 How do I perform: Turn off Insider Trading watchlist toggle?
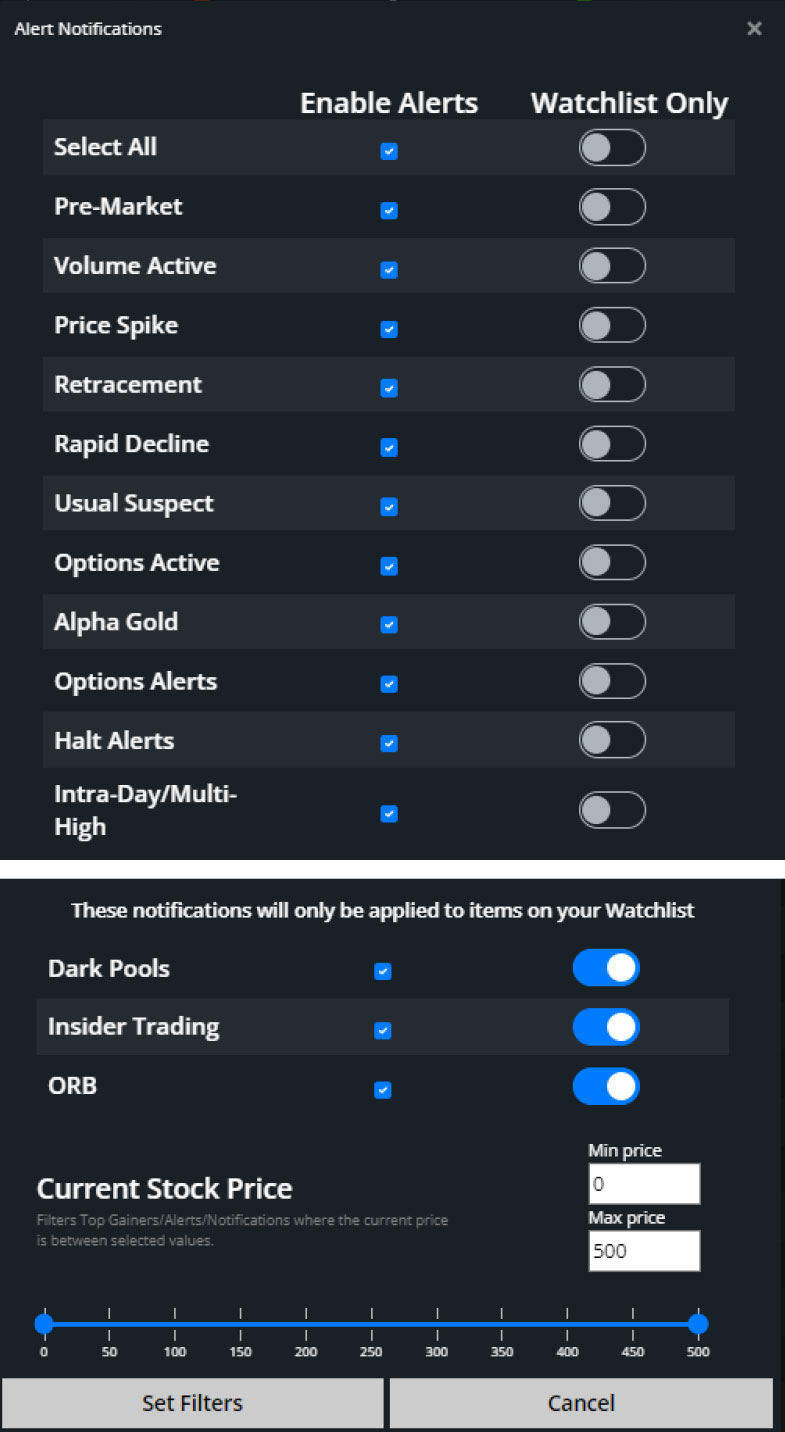[606, 1027]
